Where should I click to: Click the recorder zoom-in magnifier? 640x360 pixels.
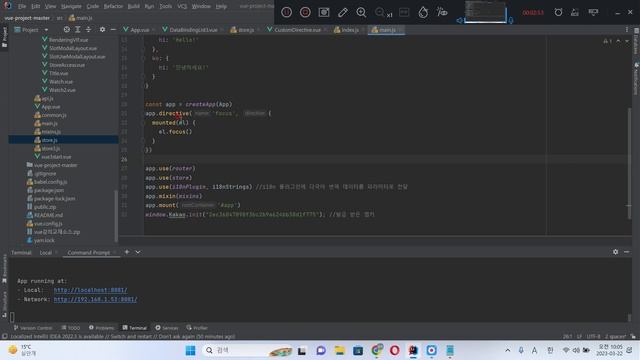click(361, 12)
